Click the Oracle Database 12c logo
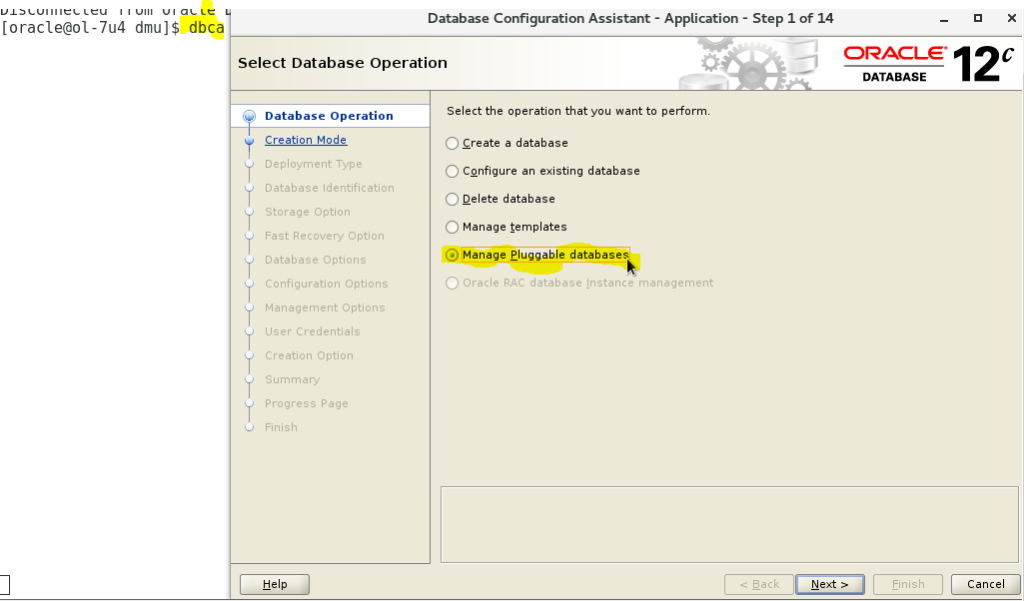Viewport: 1024px width, 601px height. 928,63
